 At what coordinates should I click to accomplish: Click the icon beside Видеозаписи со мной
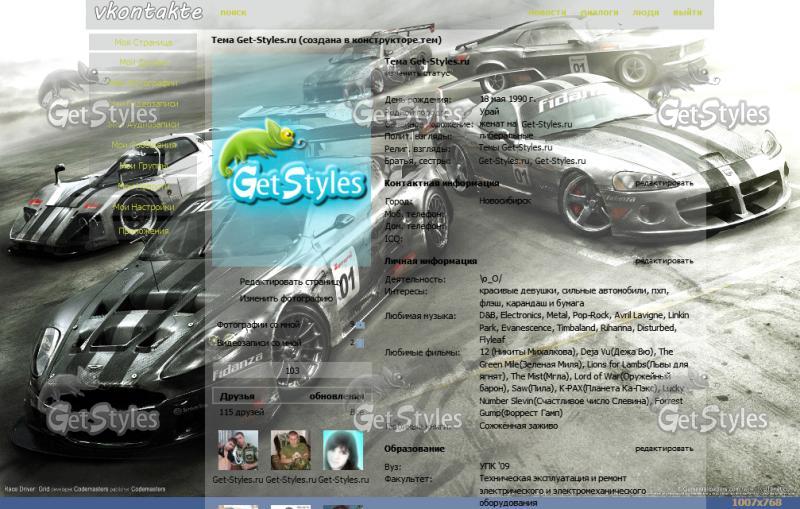tap(359, 343)
